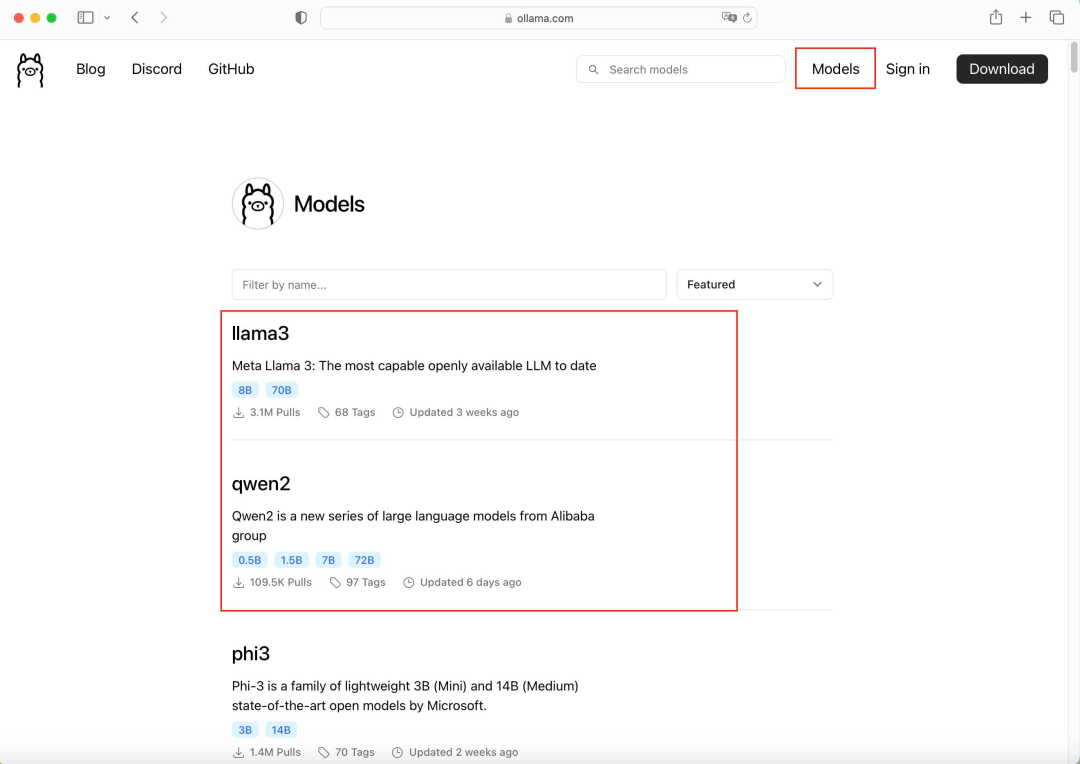
Task: Click the phi3 3B tag
Action: [x=245, y=730]
